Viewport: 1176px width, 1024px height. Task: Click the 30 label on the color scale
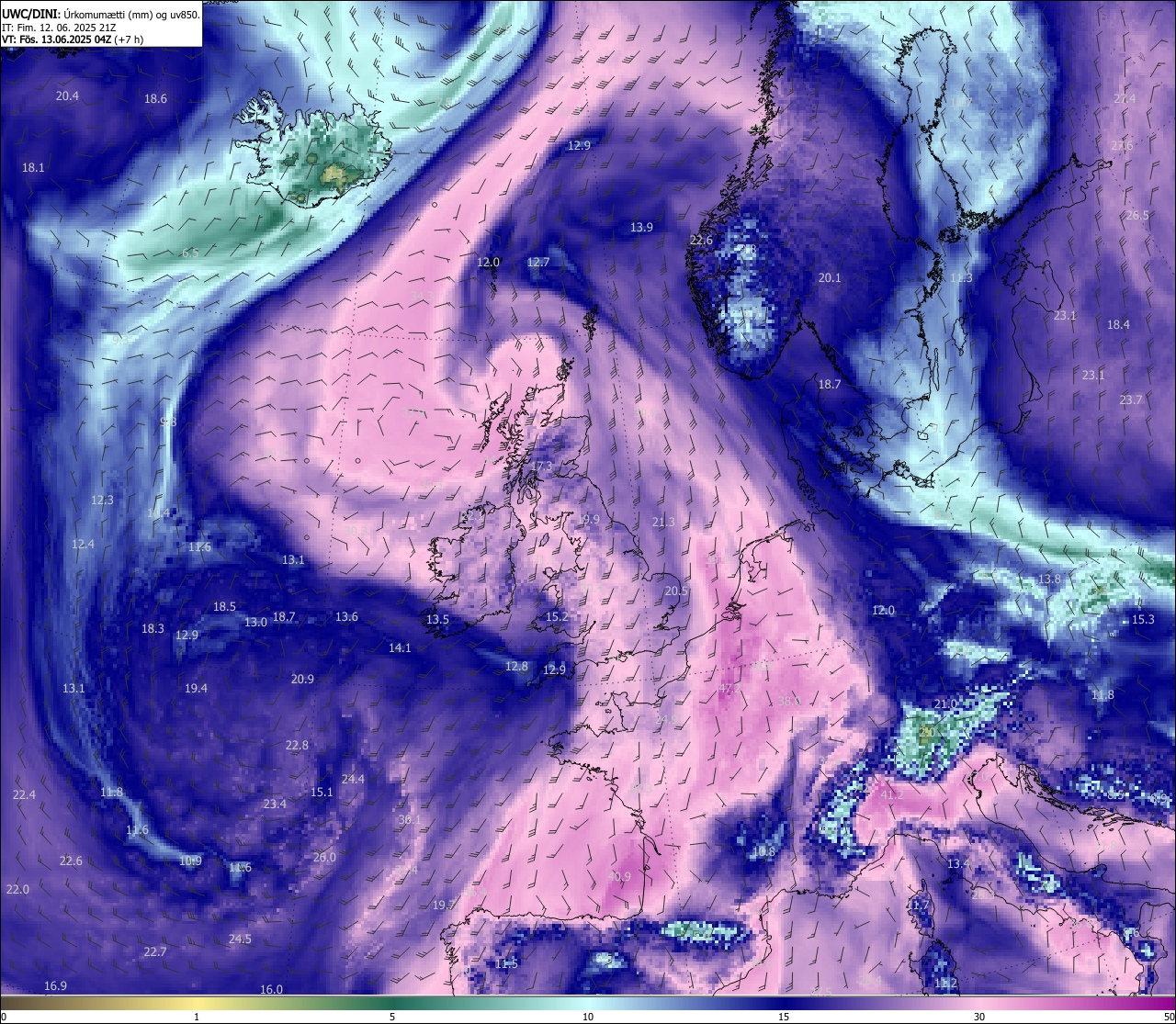tap(979, 1017)
